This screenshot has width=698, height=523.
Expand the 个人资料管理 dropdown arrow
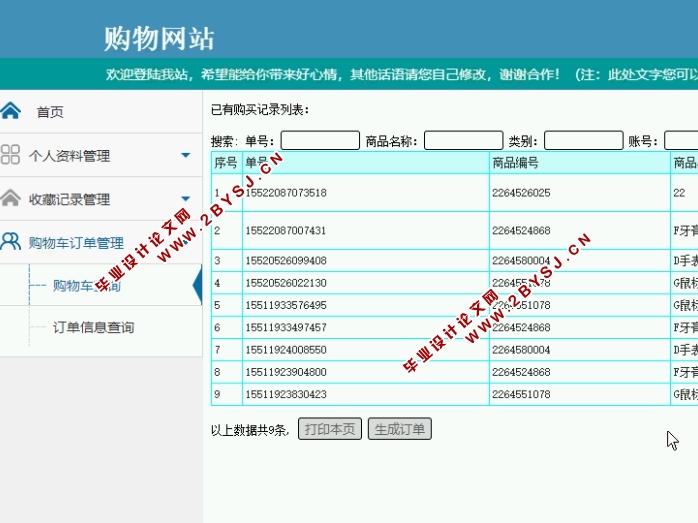click(186, 155)
